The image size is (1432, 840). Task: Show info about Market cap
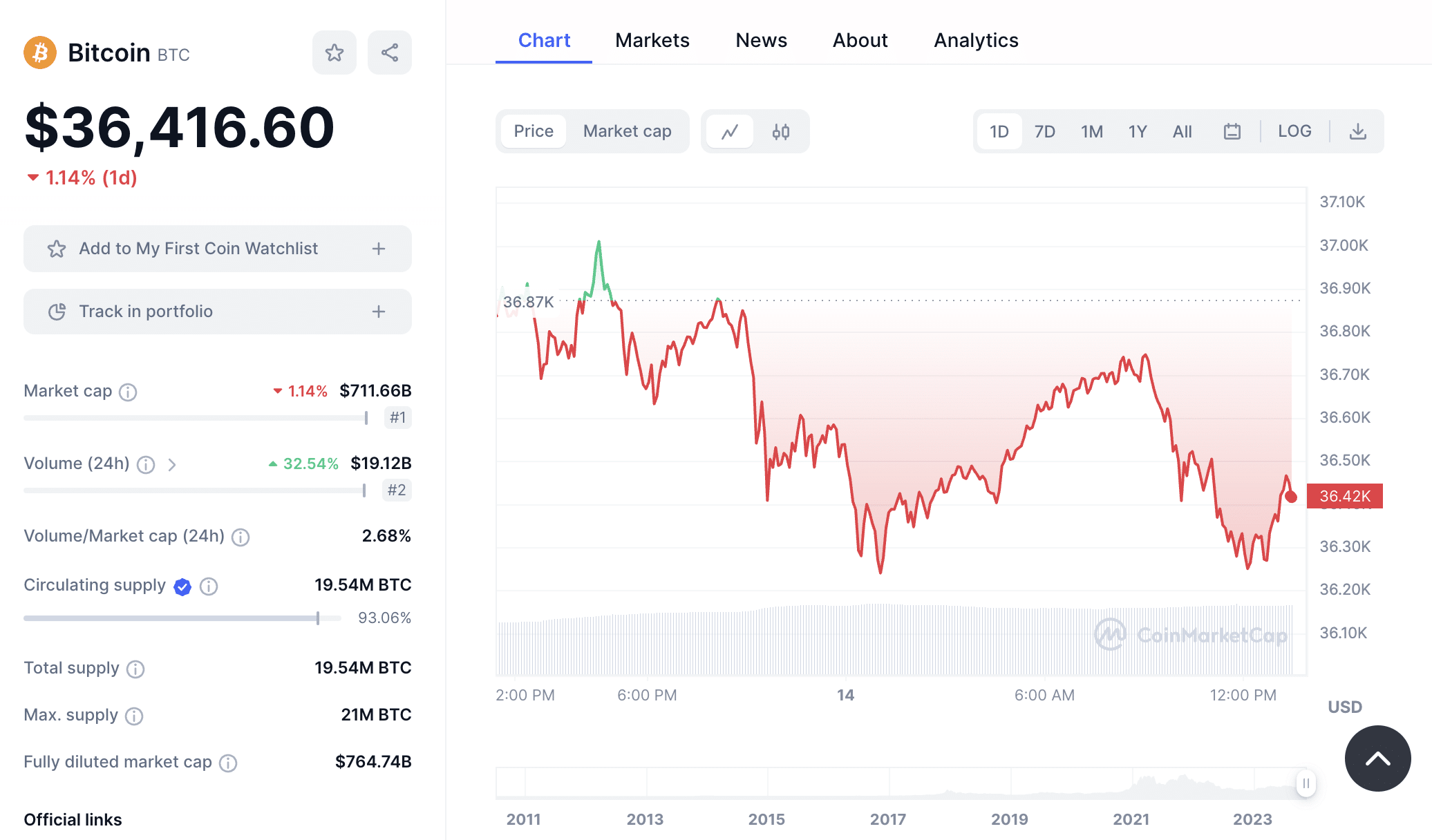(128, 392)
